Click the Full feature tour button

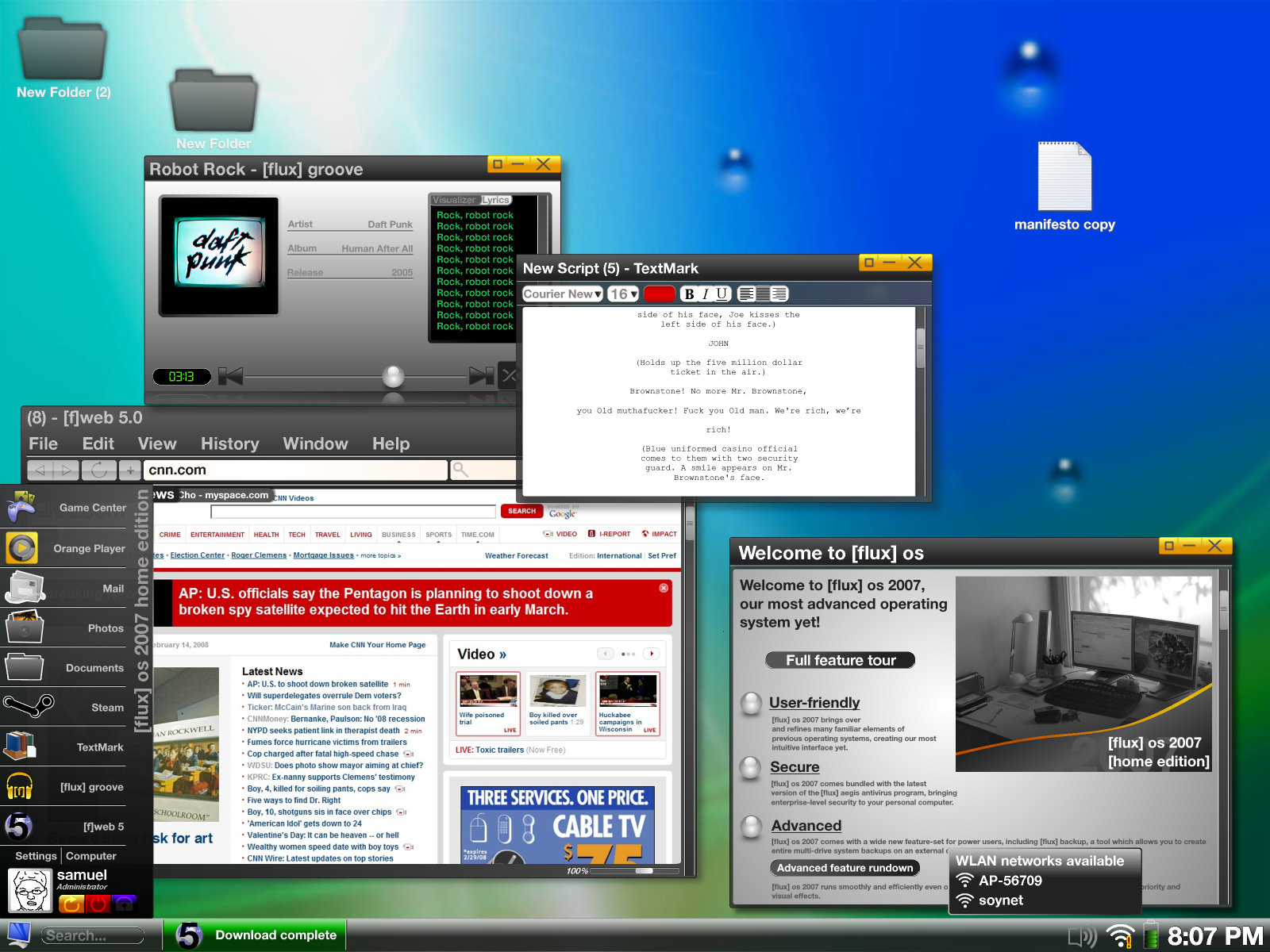coord(841,660)
